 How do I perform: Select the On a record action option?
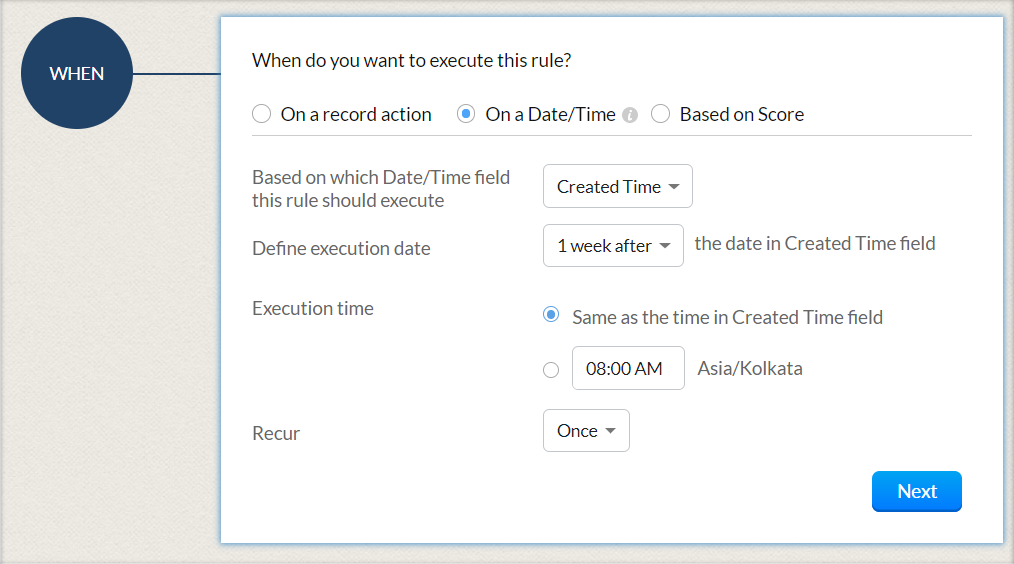coord(262,114)
